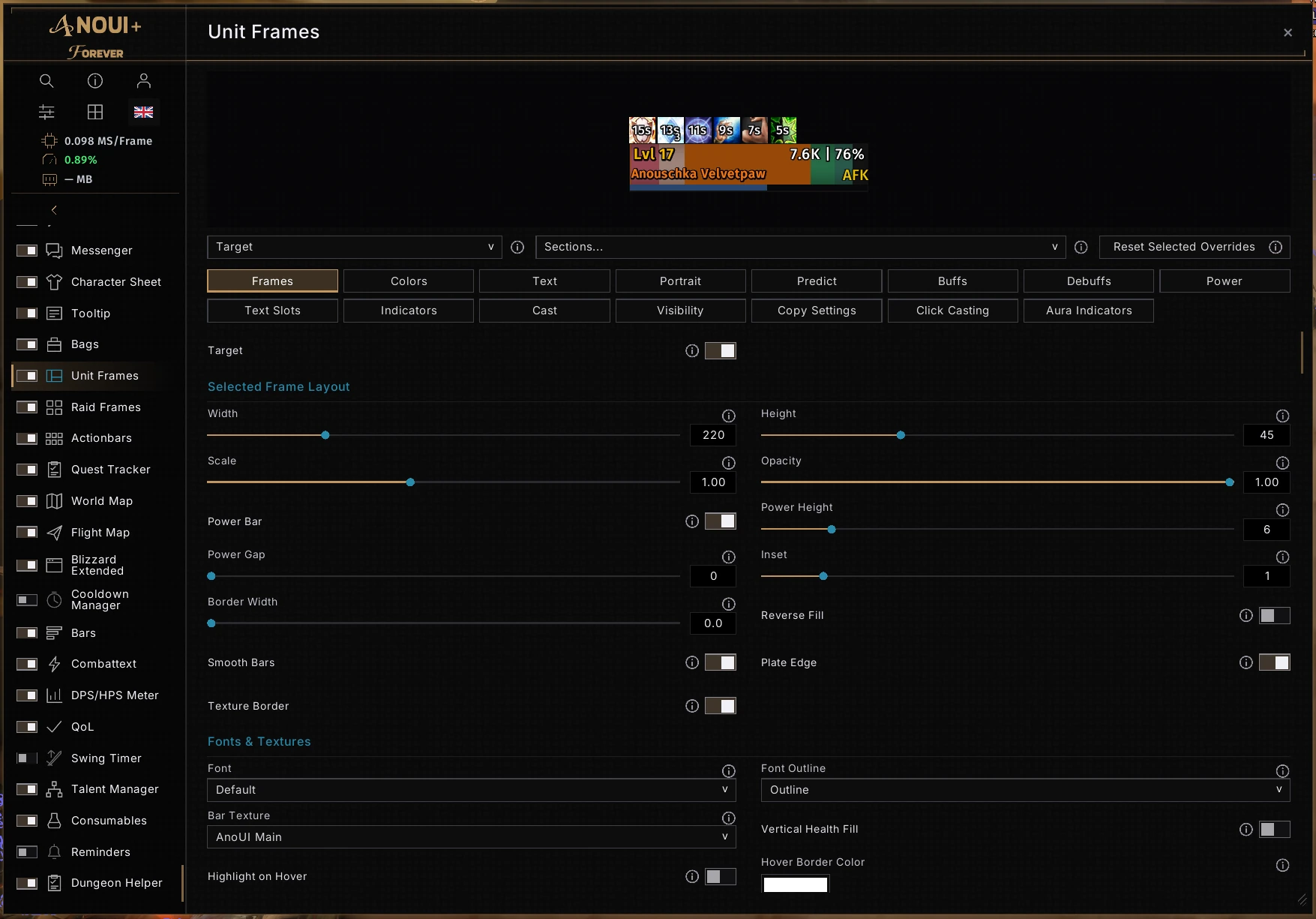The height and width of the screenshot is (919, 1316).
Task: Open the Font dropdown set to Default
Action: 471,790
